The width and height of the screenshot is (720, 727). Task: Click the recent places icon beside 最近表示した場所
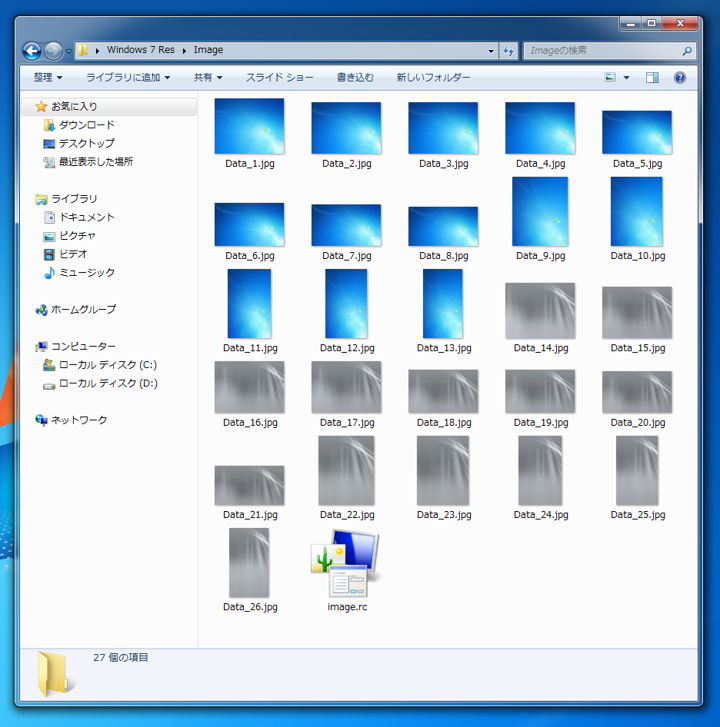(x=49, y=162)
